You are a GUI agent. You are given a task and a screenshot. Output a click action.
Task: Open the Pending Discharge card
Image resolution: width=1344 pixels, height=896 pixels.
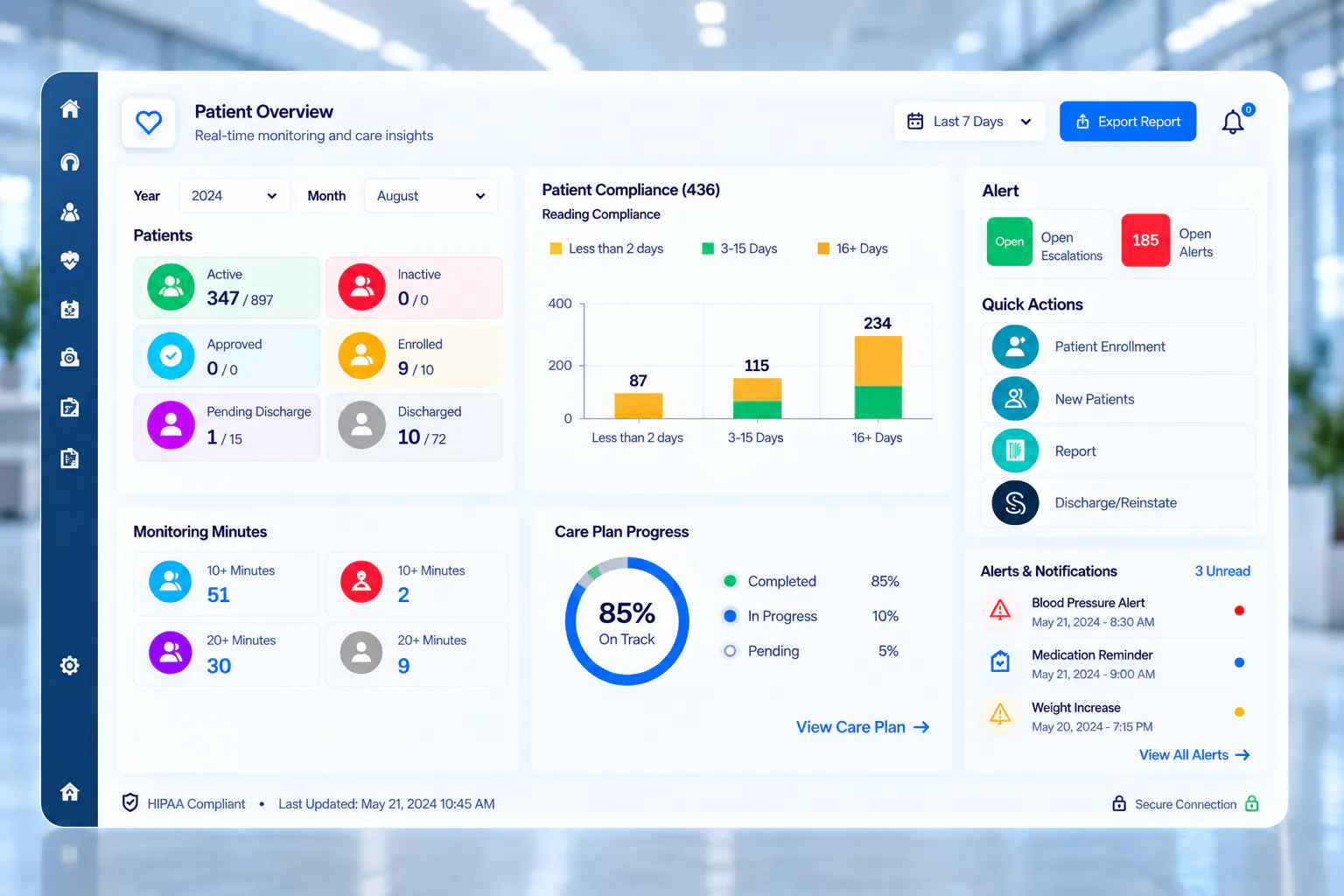tap(227, 426)
